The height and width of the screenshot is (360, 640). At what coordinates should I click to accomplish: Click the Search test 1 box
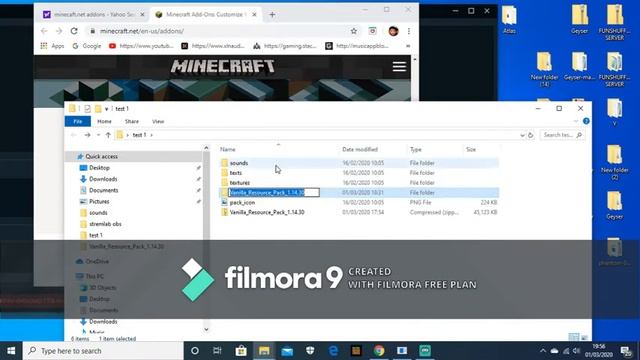click(562, 135)
